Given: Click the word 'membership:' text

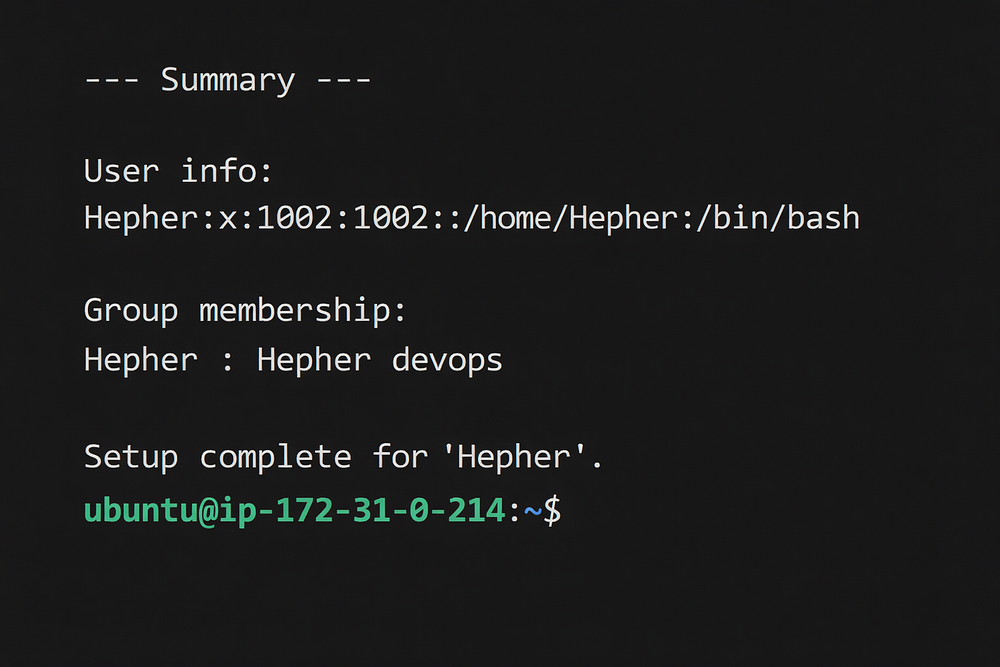Looking at the screenshot, I should click(302, 312).
